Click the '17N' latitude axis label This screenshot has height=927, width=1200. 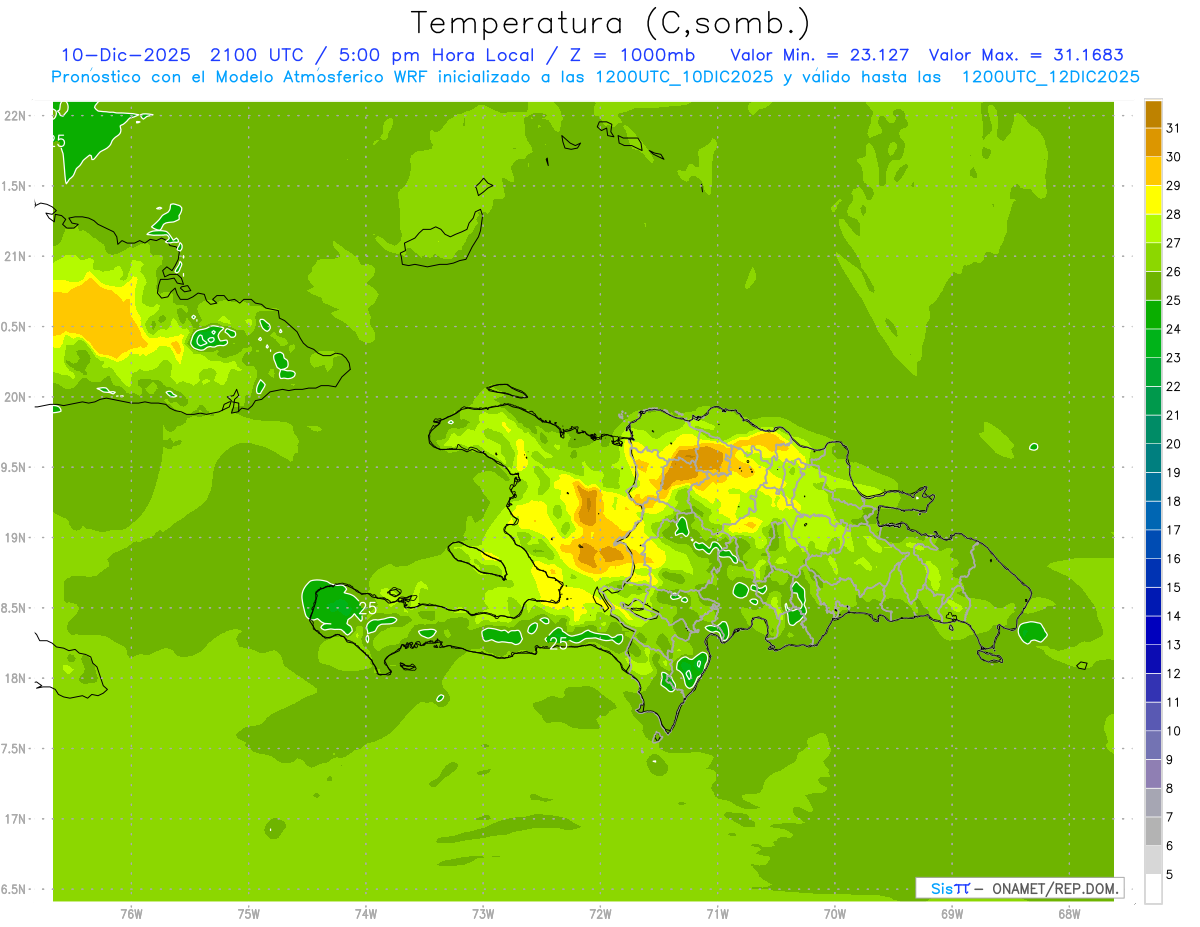pos(16,819)
